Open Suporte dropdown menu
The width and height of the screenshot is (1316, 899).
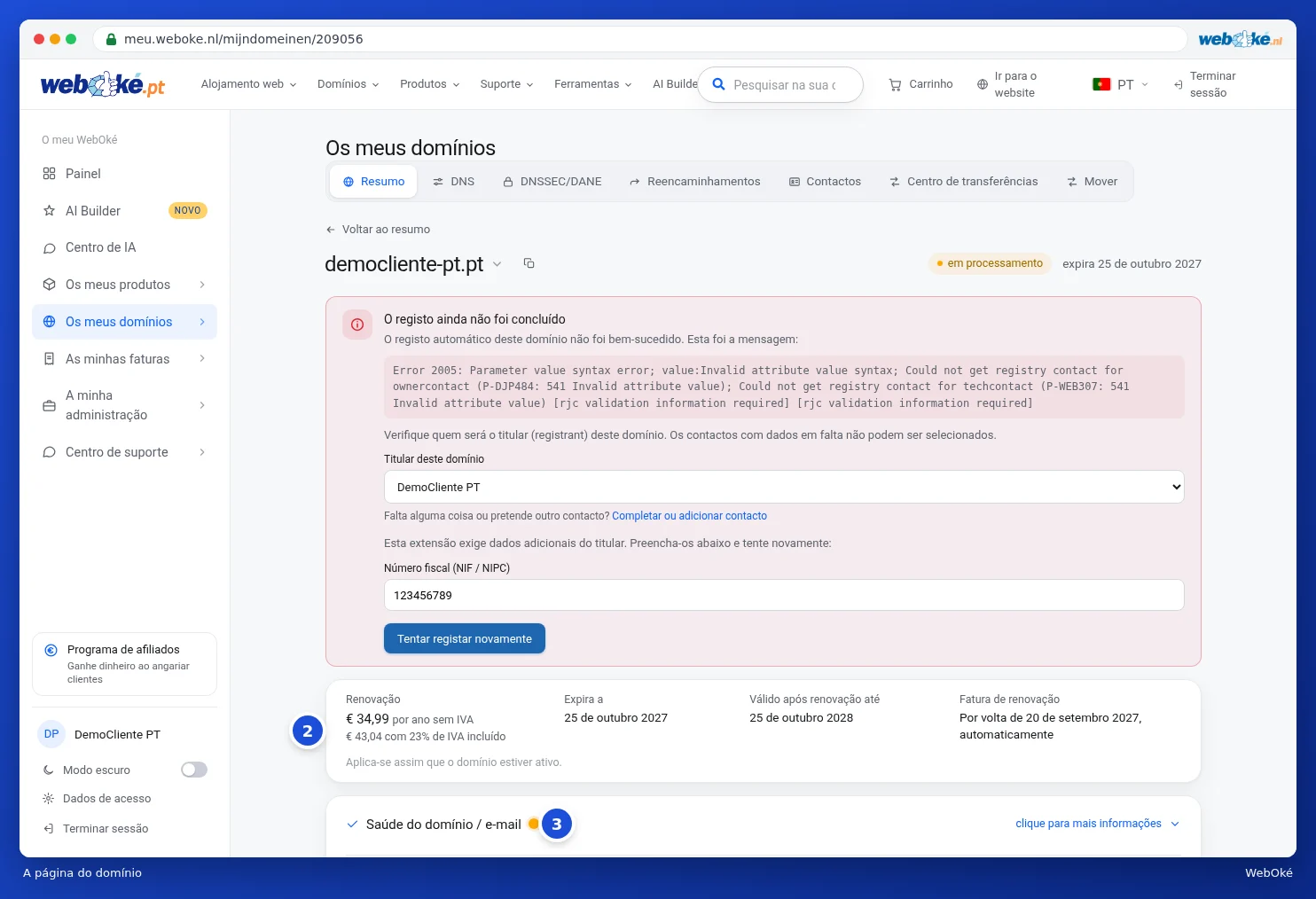506,84
